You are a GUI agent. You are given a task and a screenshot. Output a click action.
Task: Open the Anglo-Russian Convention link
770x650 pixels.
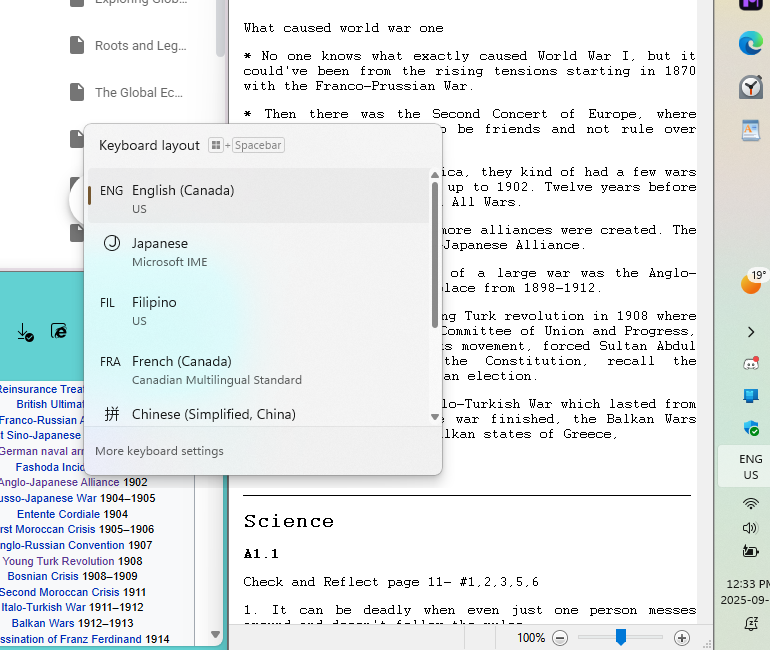click(x=62, y=545)
